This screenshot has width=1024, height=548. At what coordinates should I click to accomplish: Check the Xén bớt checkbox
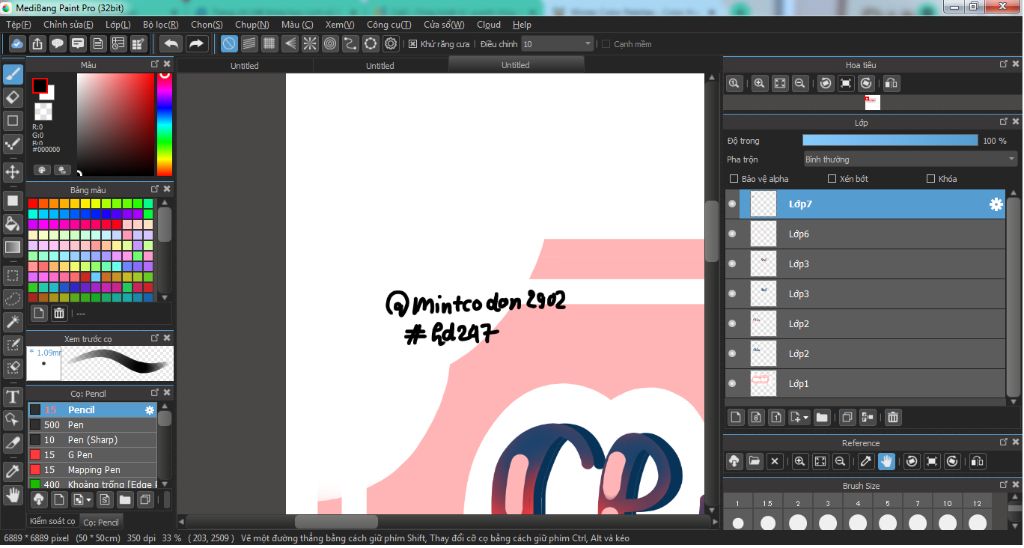point(832,178)
